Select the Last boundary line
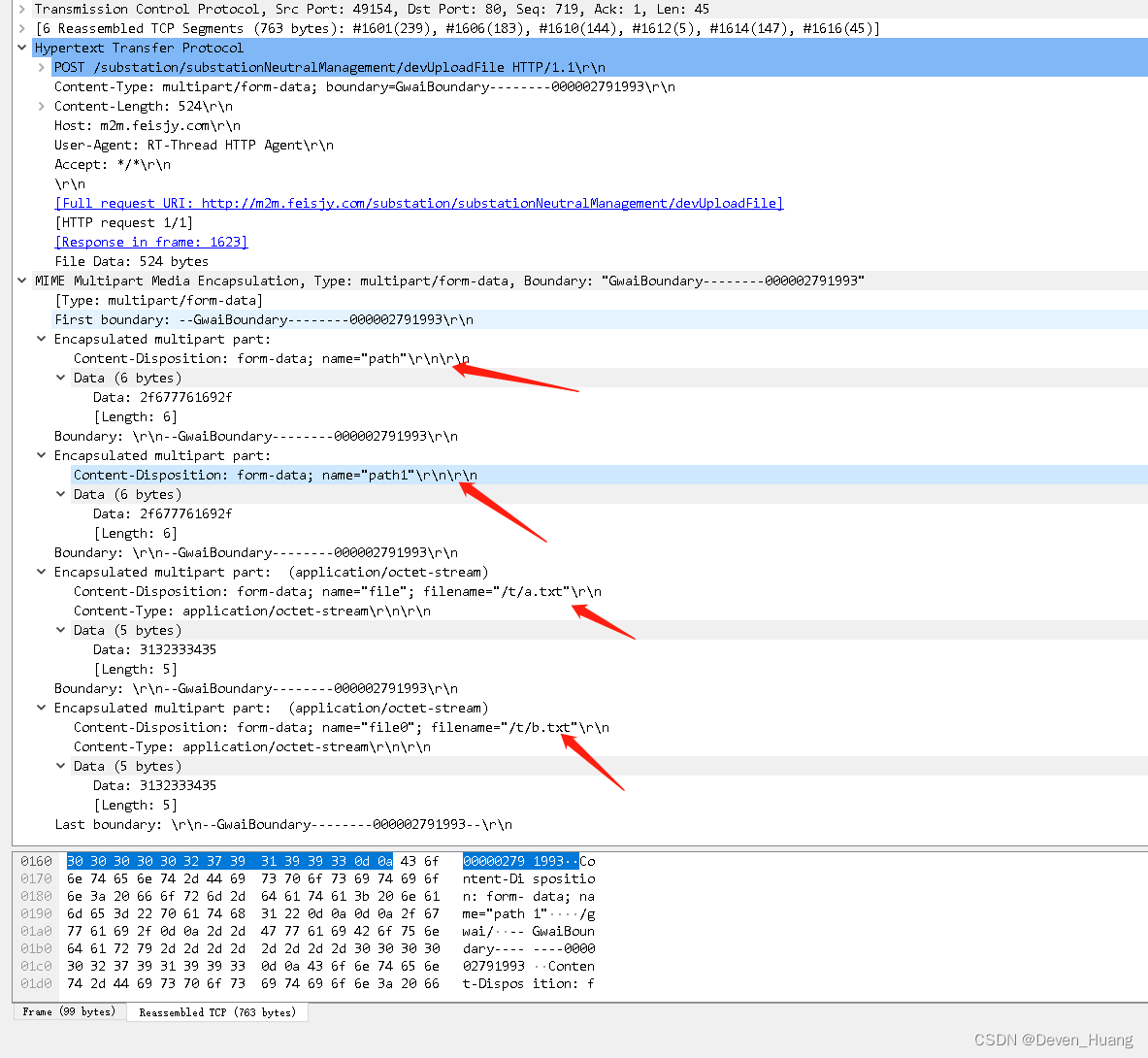Image resolution: width=1148 pixels, height=1058 pixels. 281,824
